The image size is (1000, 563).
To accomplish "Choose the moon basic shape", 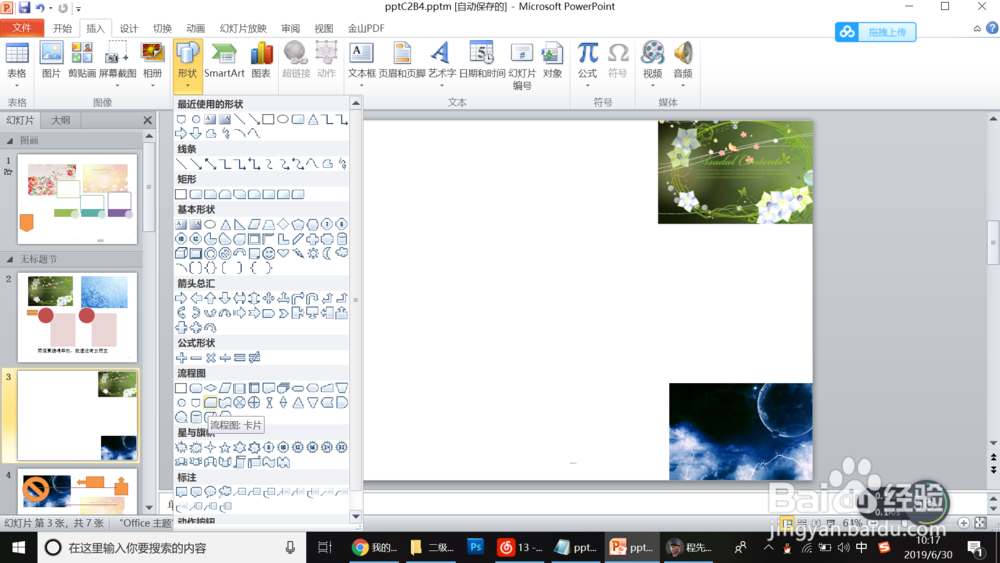I will point(327,253).
